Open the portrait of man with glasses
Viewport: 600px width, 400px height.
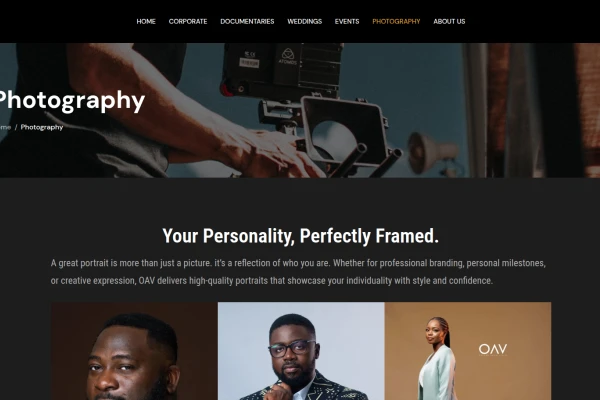click(301, 351)
